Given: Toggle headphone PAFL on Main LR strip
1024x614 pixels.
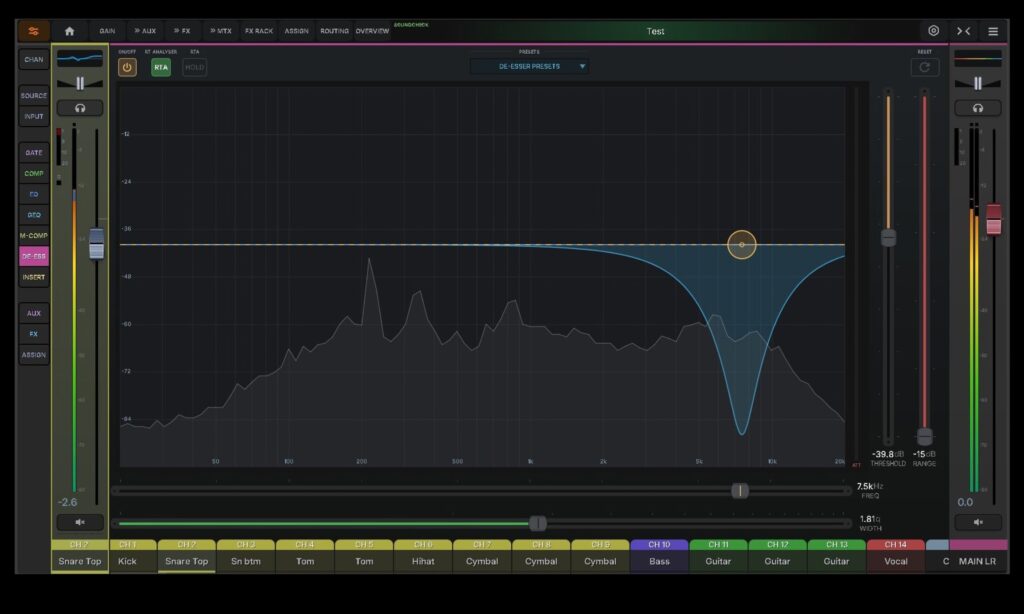Looking at the screenshot, I should (978, 108).
